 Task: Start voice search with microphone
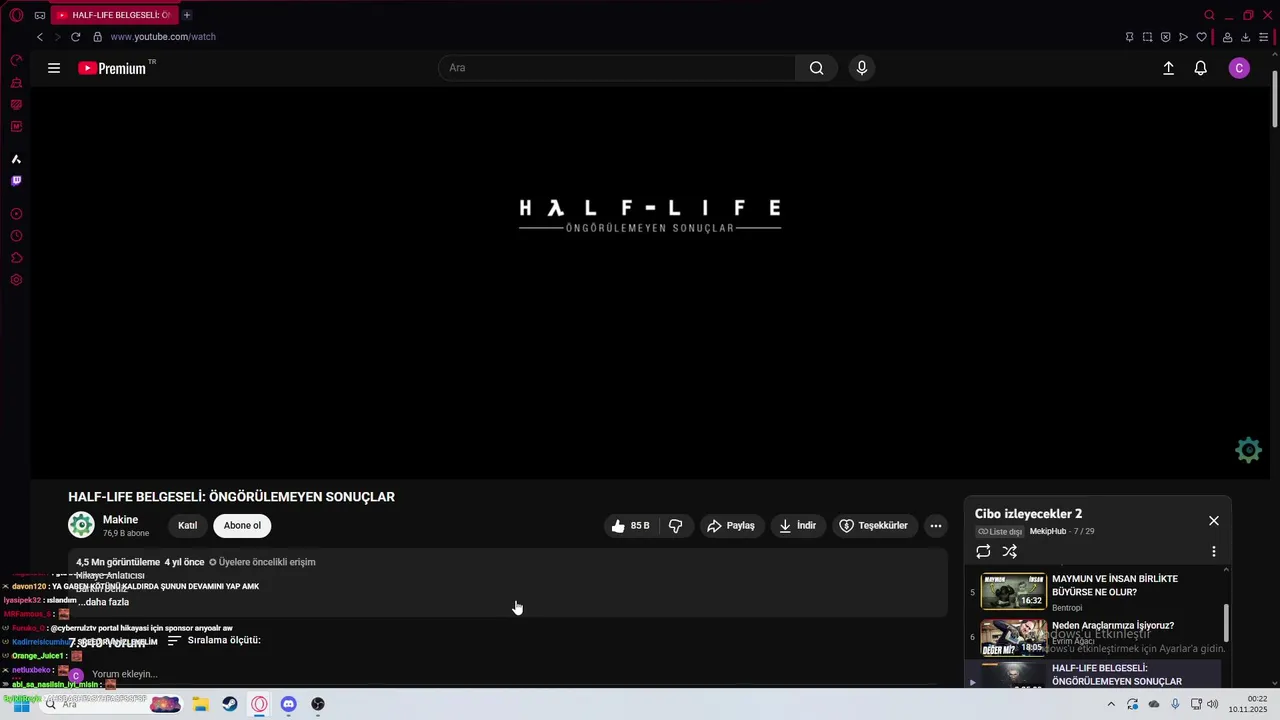click(x=862, y=68)
